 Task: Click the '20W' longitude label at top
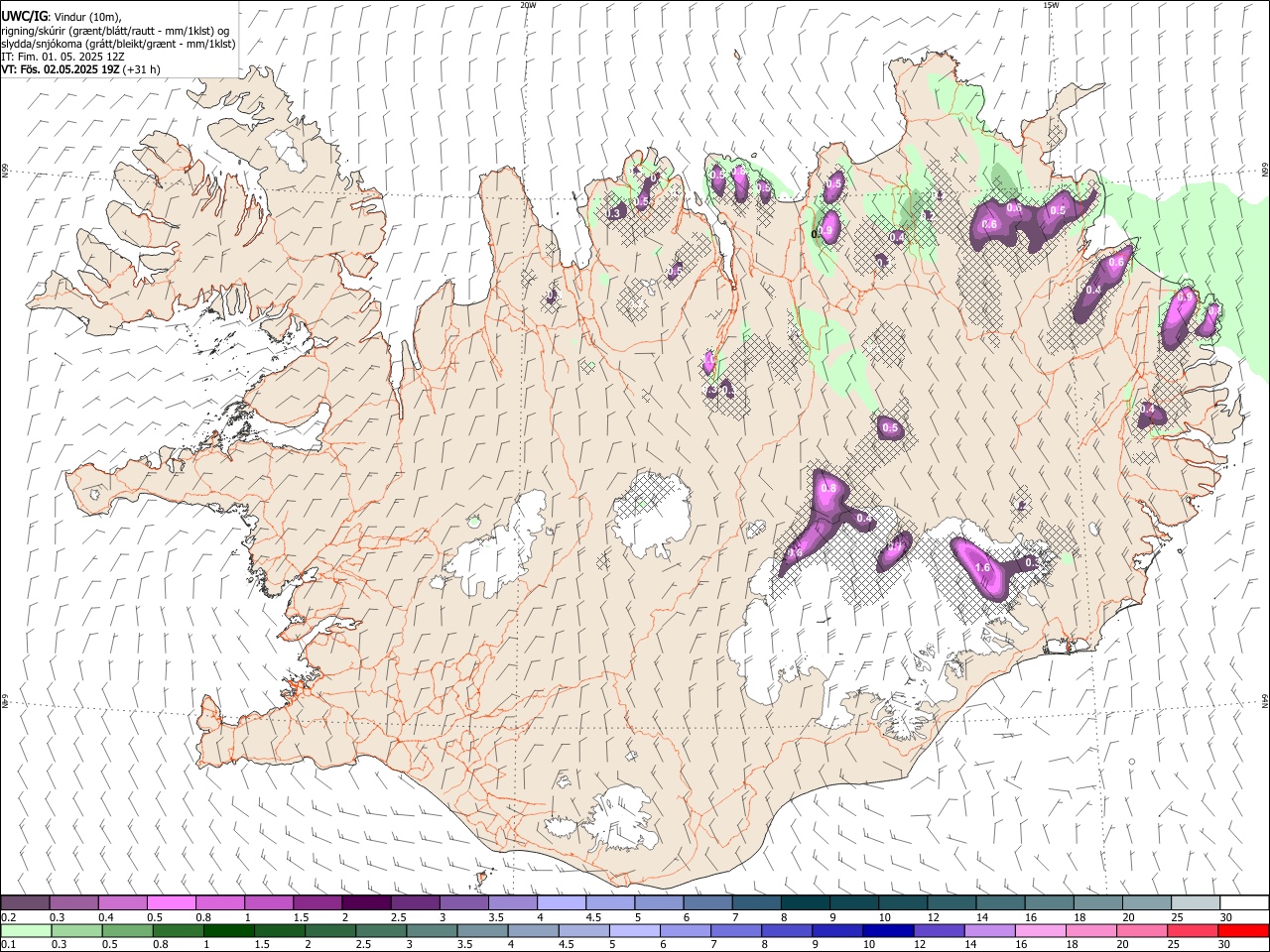click(528, 5)
